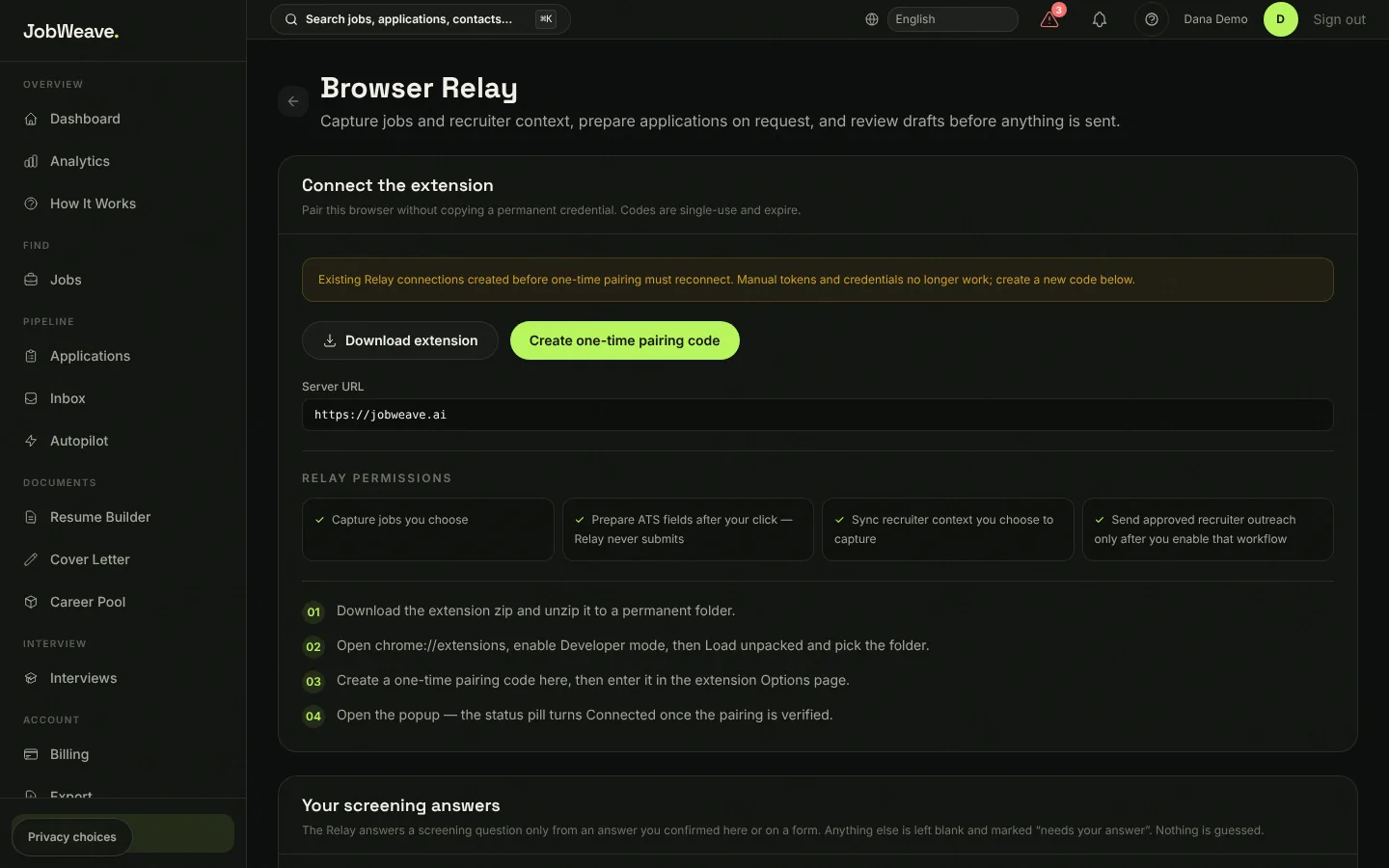Open Cover Letter page
Screen dimensions: 1389x868
123,559
